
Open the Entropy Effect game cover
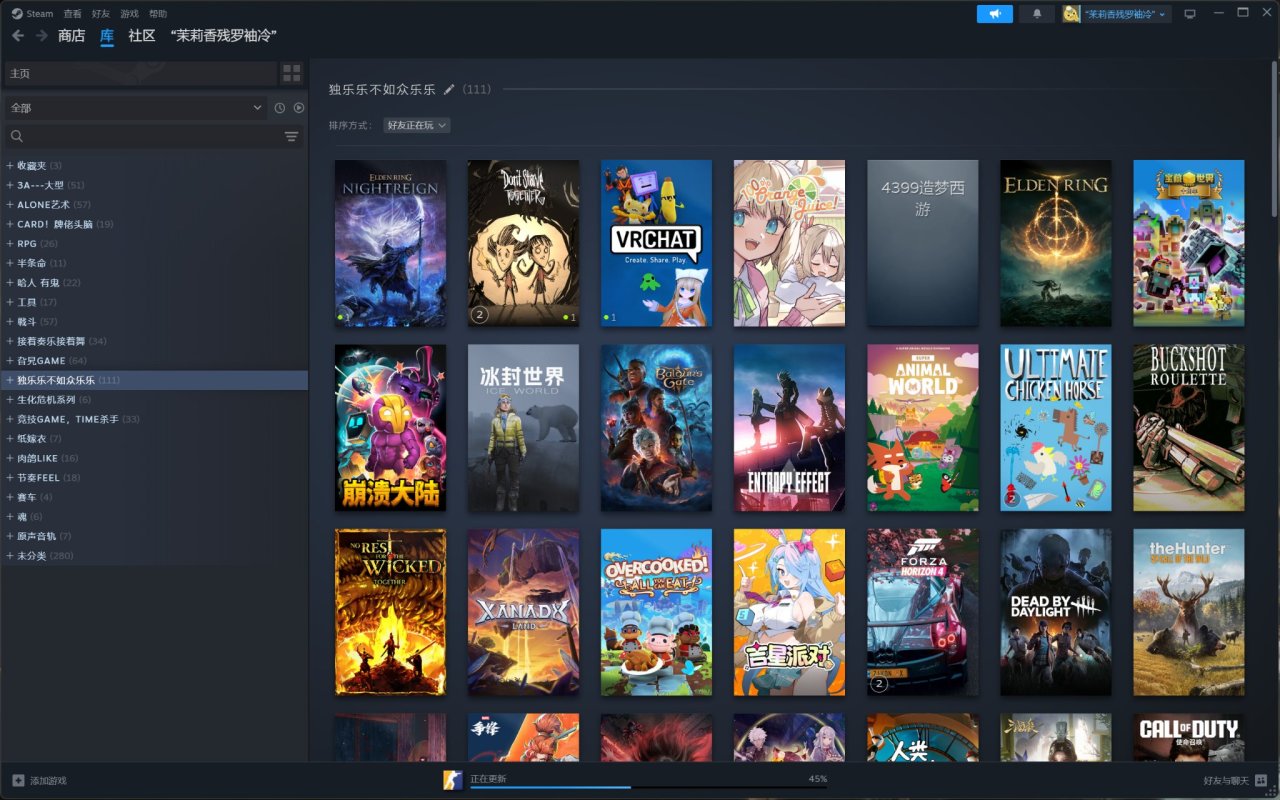coord(789,428)
